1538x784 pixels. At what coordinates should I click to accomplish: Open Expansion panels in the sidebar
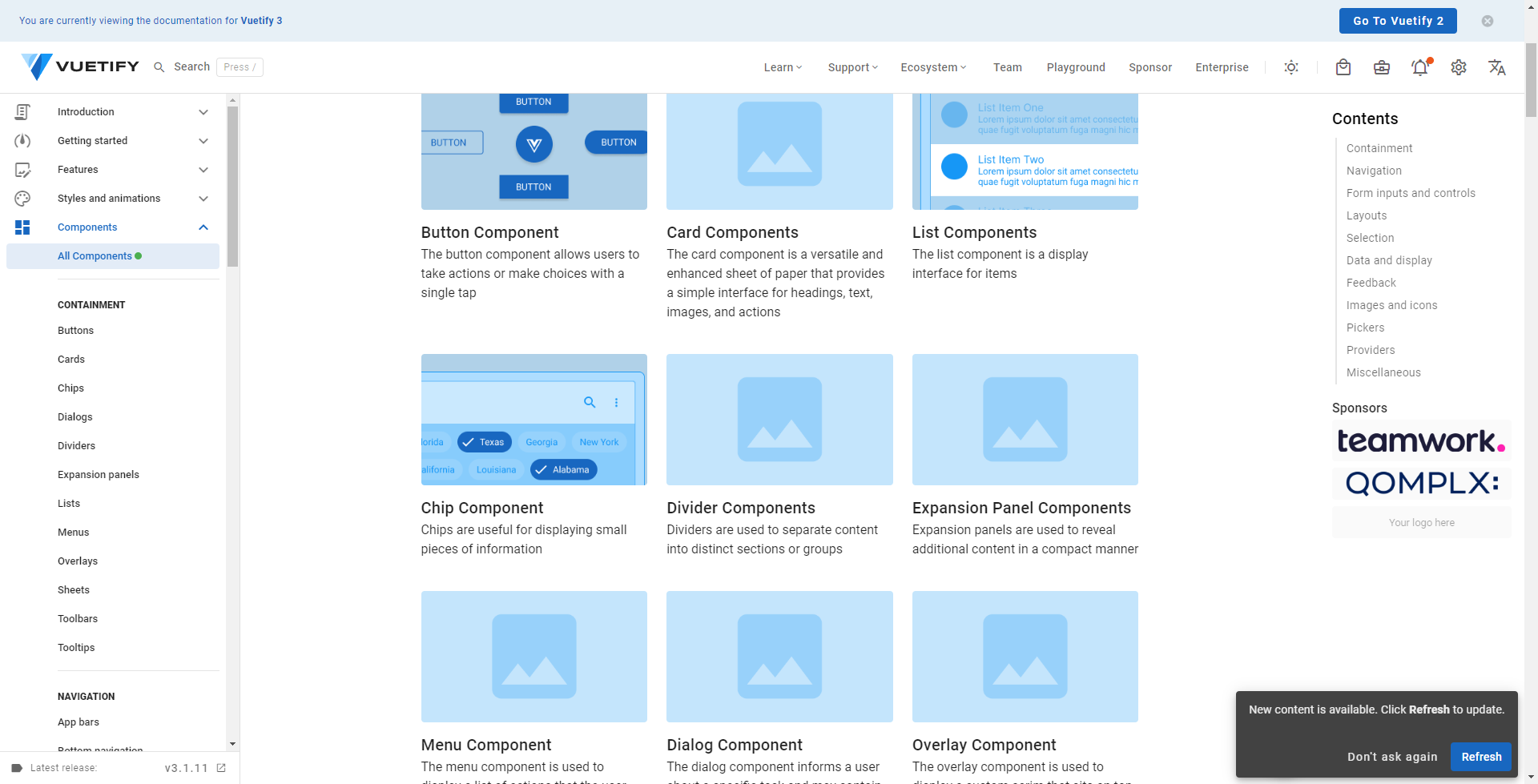pyautogui.click(x=99, y=475)
